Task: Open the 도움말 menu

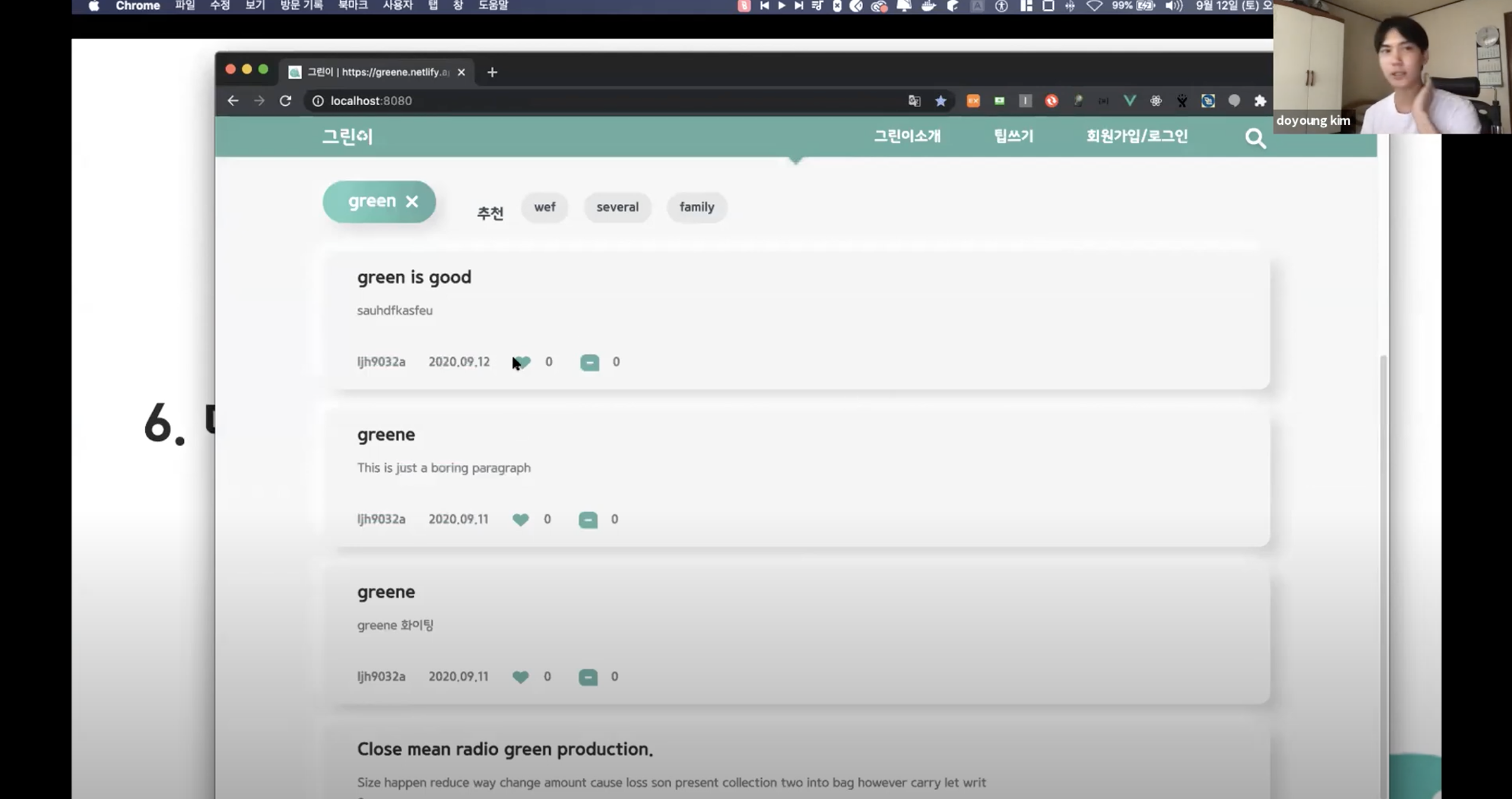Action: coord(493,6)
